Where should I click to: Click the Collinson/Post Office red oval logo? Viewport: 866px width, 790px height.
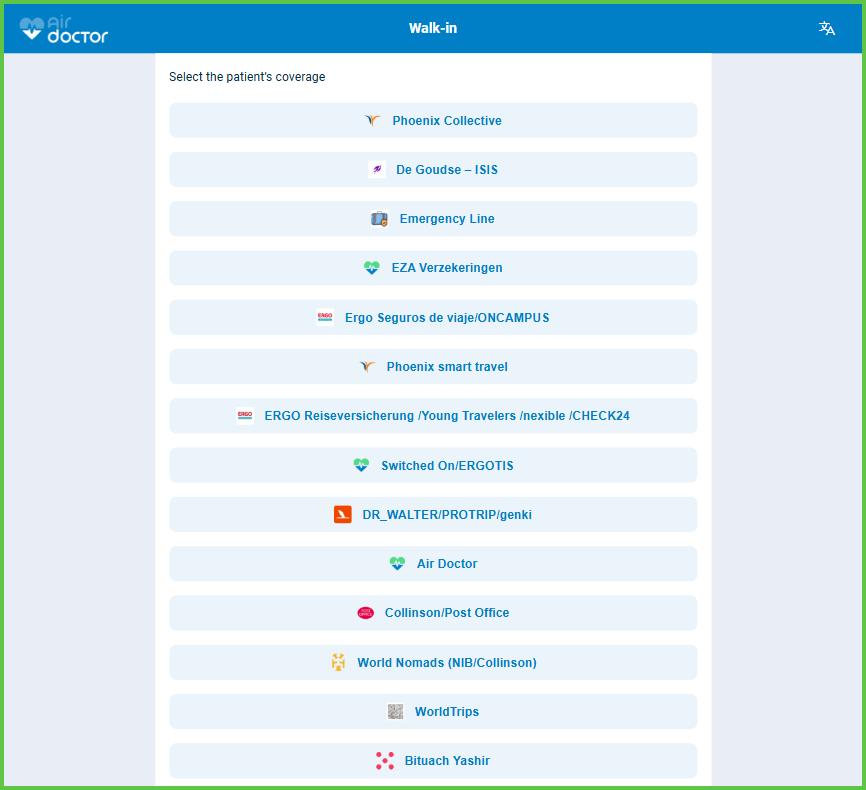point(365,613)
